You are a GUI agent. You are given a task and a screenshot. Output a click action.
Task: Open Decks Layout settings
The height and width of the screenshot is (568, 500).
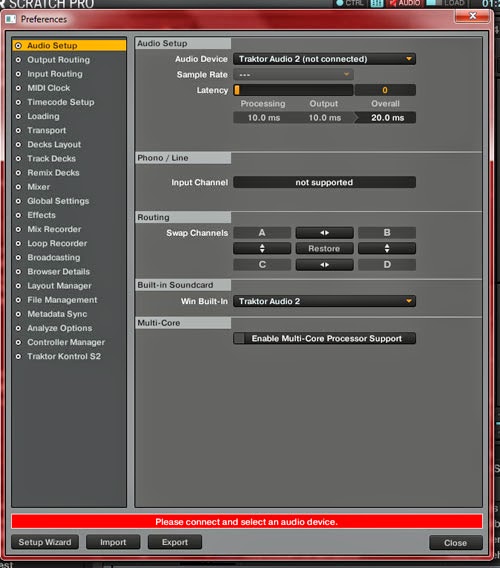(54, 145)
